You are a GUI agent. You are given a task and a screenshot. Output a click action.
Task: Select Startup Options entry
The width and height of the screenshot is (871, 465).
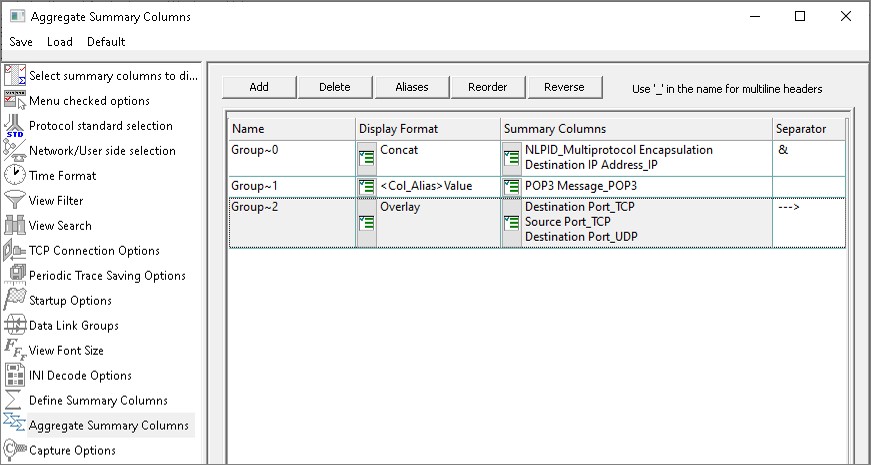tap(71, 301)
